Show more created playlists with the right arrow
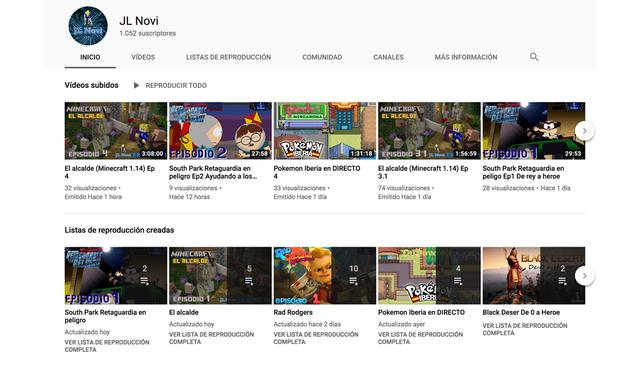640x368 pixels. pos(584,276)
